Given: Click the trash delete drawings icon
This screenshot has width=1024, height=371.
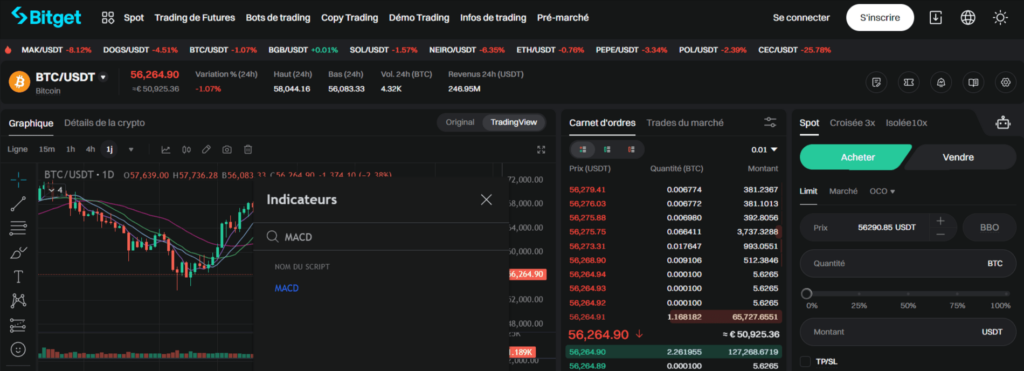Looking at the screenshot, I should coord(248,150).
